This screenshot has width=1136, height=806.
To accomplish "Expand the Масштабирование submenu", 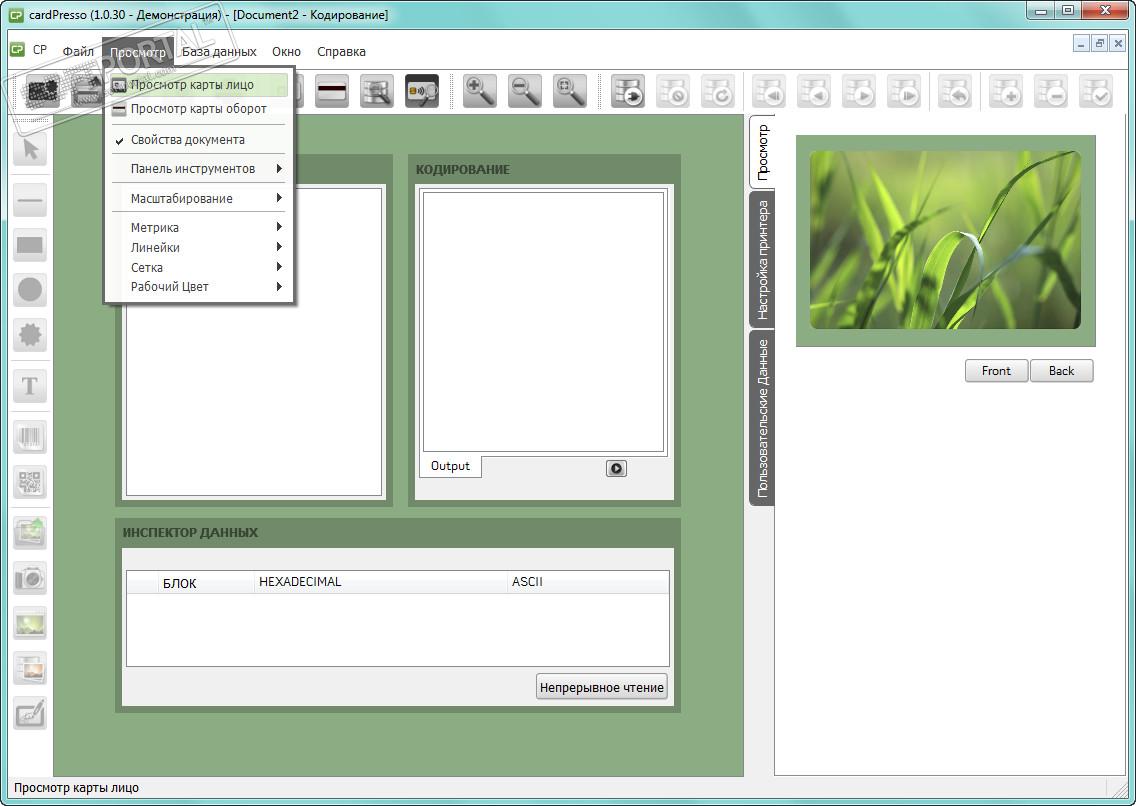I will tap(199, 198).
